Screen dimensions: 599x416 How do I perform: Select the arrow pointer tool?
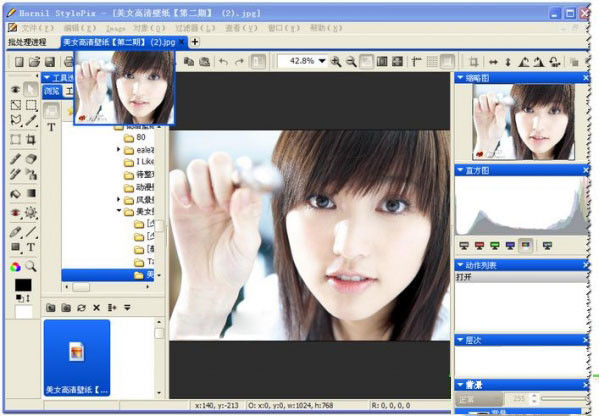pyautogui.click(x=31, y=89)
